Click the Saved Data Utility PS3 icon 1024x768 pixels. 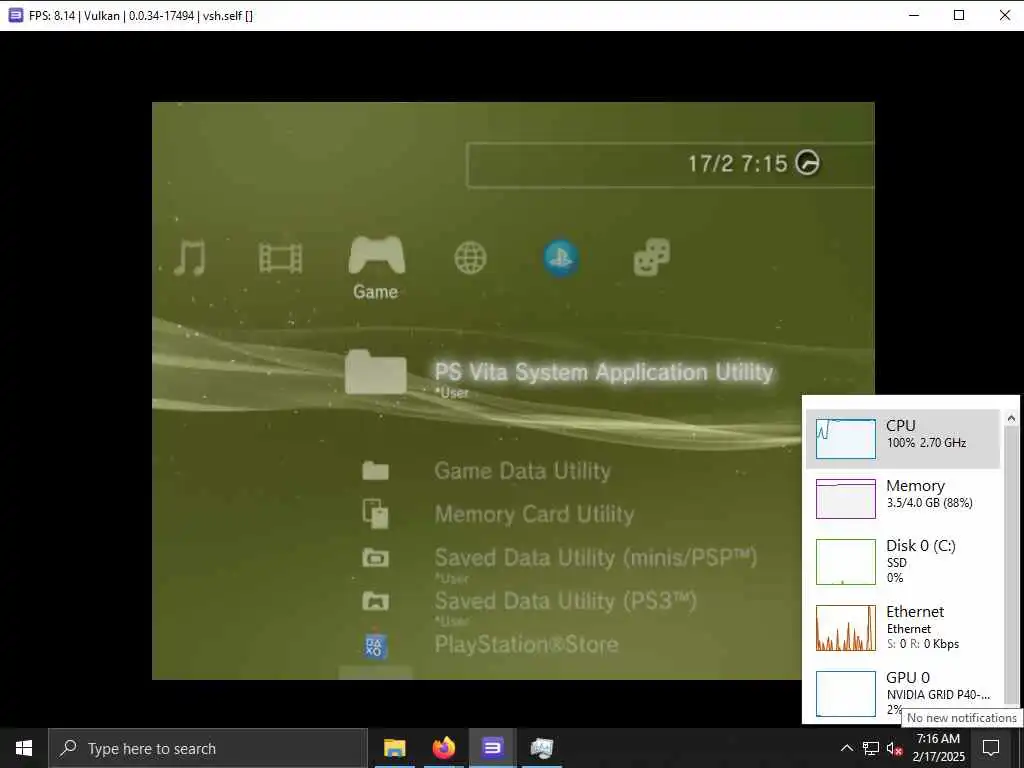(x=376, y=600)
